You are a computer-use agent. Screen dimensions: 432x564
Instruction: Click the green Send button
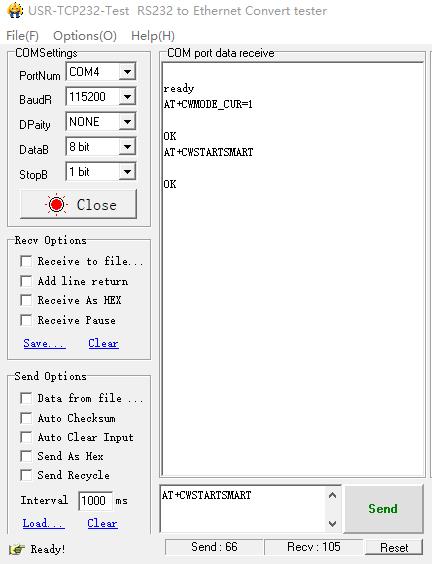pos(383,509)
